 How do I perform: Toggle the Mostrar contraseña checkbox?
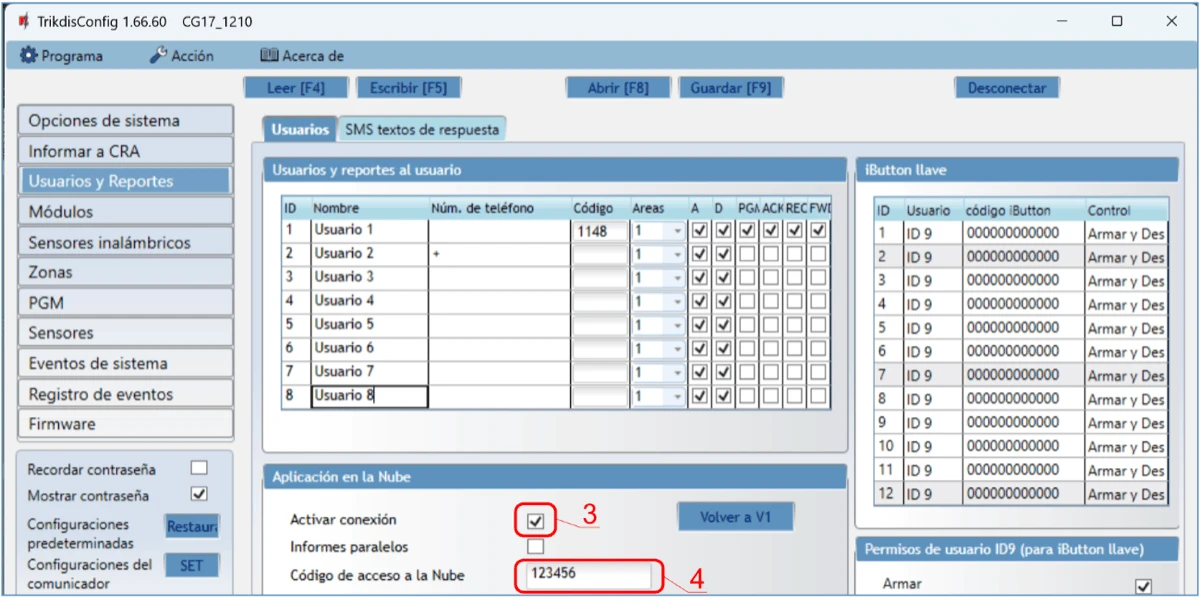pyautogui.click(x=199, y=494)
